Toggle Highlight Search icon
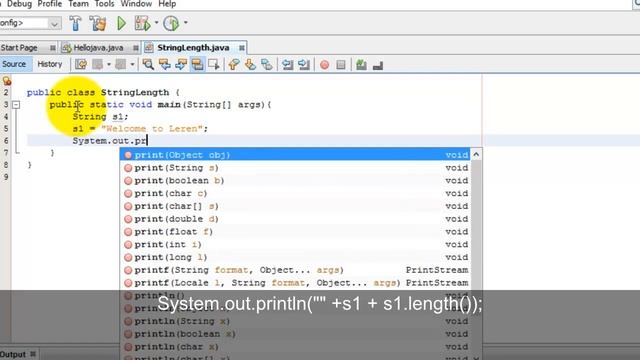 198,64
